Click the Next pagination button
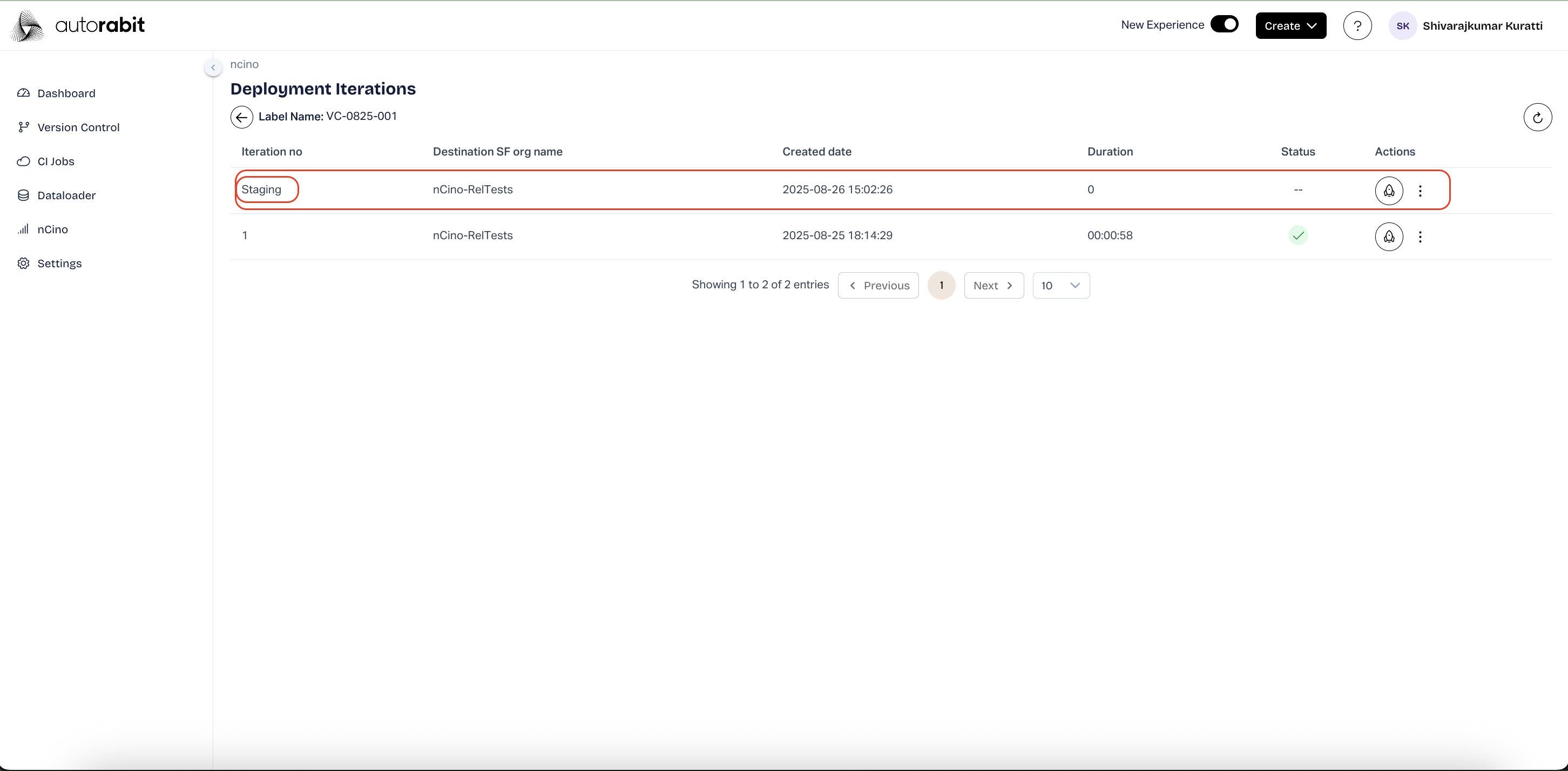This screenshot has height=771, width=1568. coord(993,286)
